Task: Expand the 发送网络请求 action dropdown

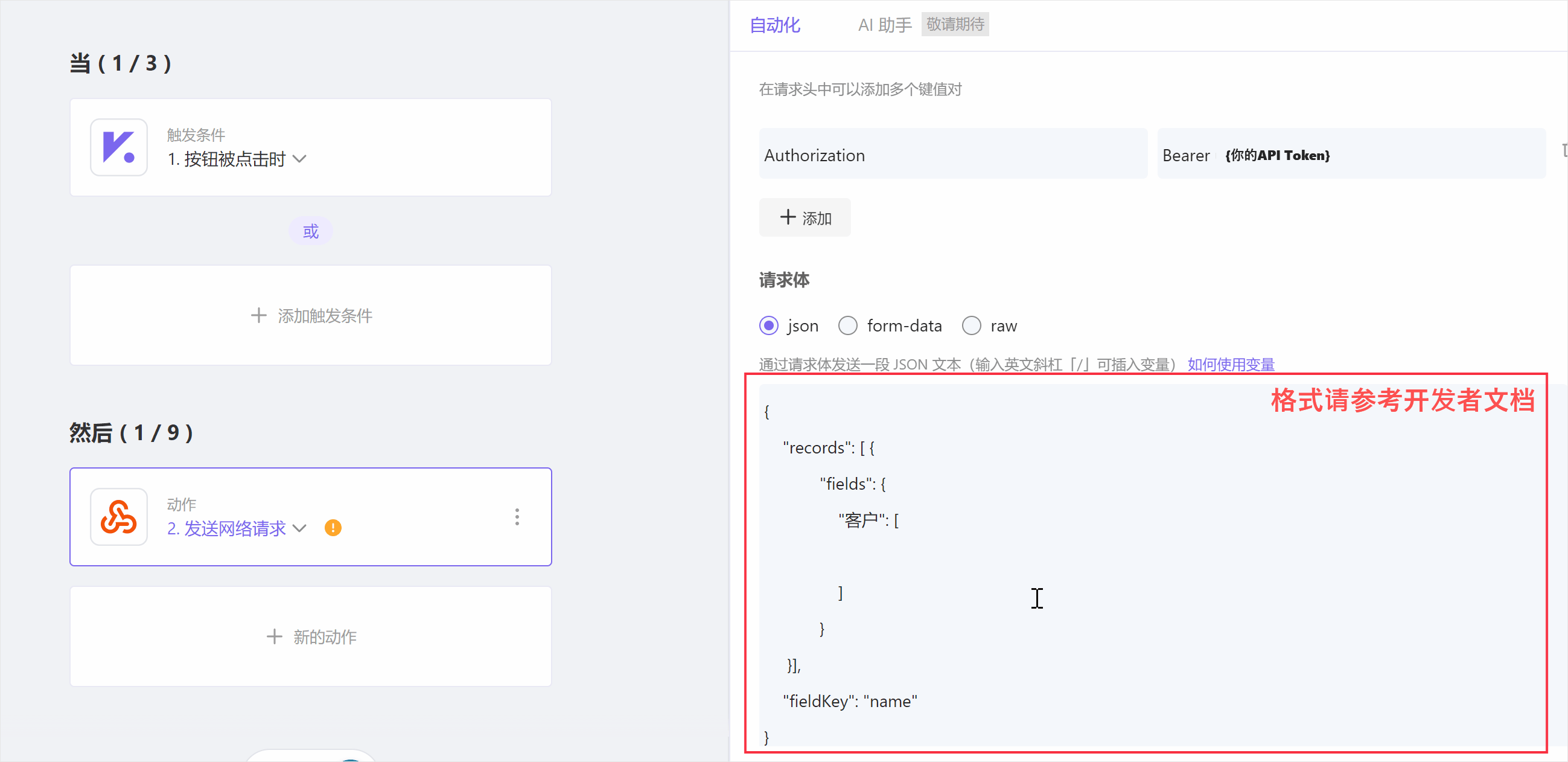Action: point(299,529)
